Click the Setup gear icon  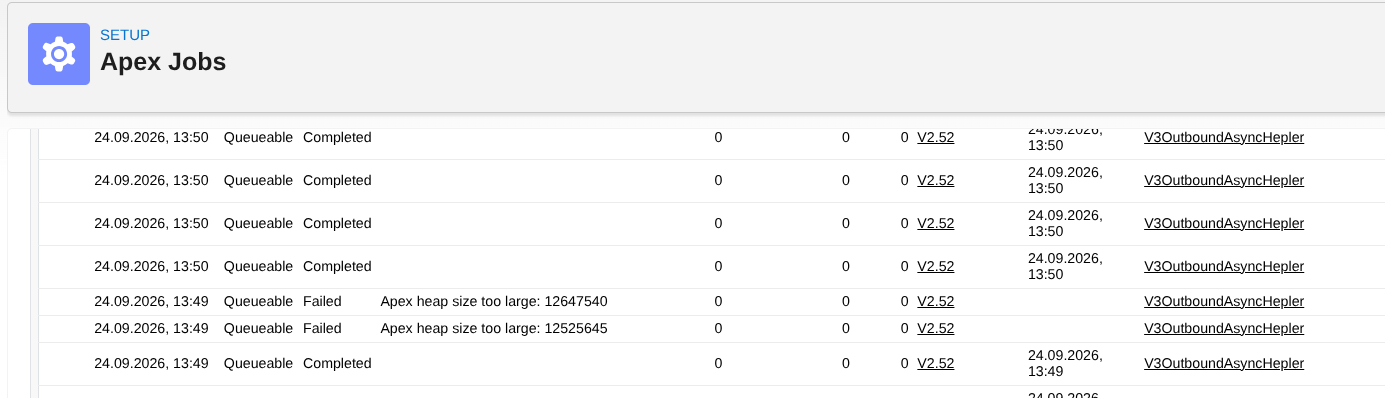pos(59,54)
